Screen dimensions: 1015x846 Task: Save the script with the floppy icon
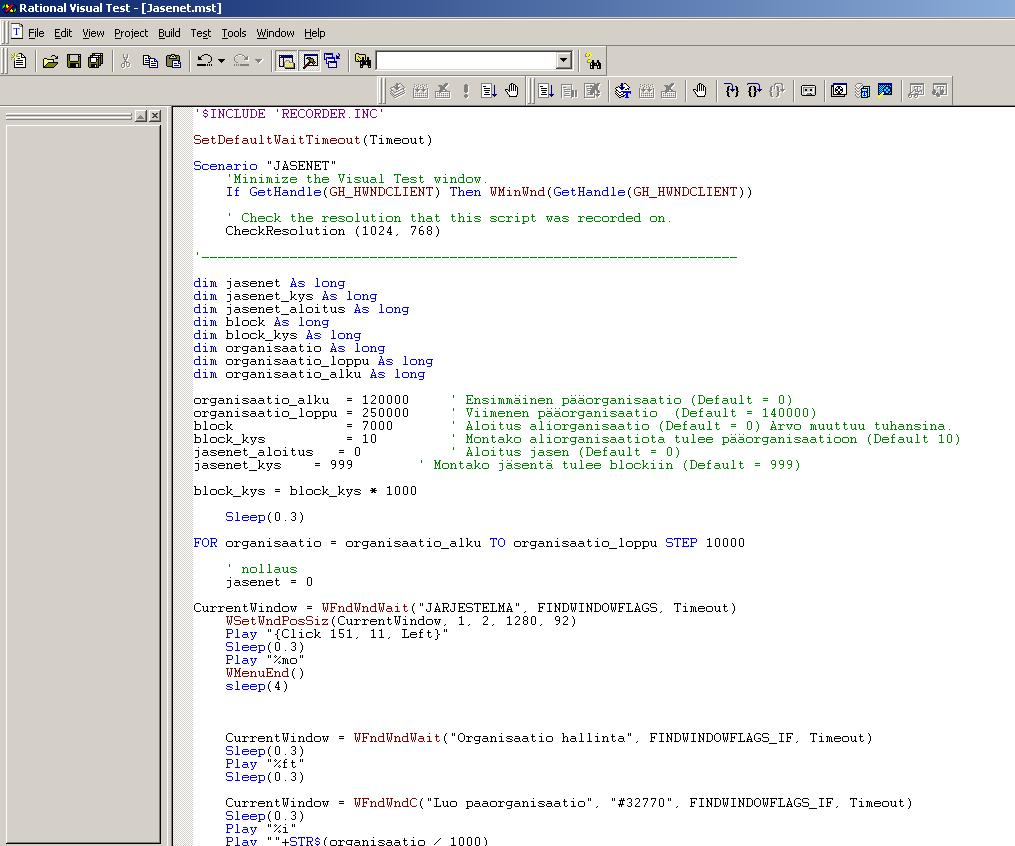[74, 61]
